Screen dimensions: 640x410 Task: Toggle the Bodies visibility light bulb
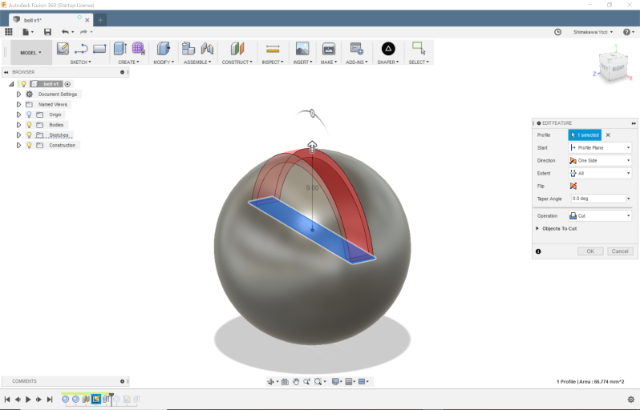[x=29, y=125]
